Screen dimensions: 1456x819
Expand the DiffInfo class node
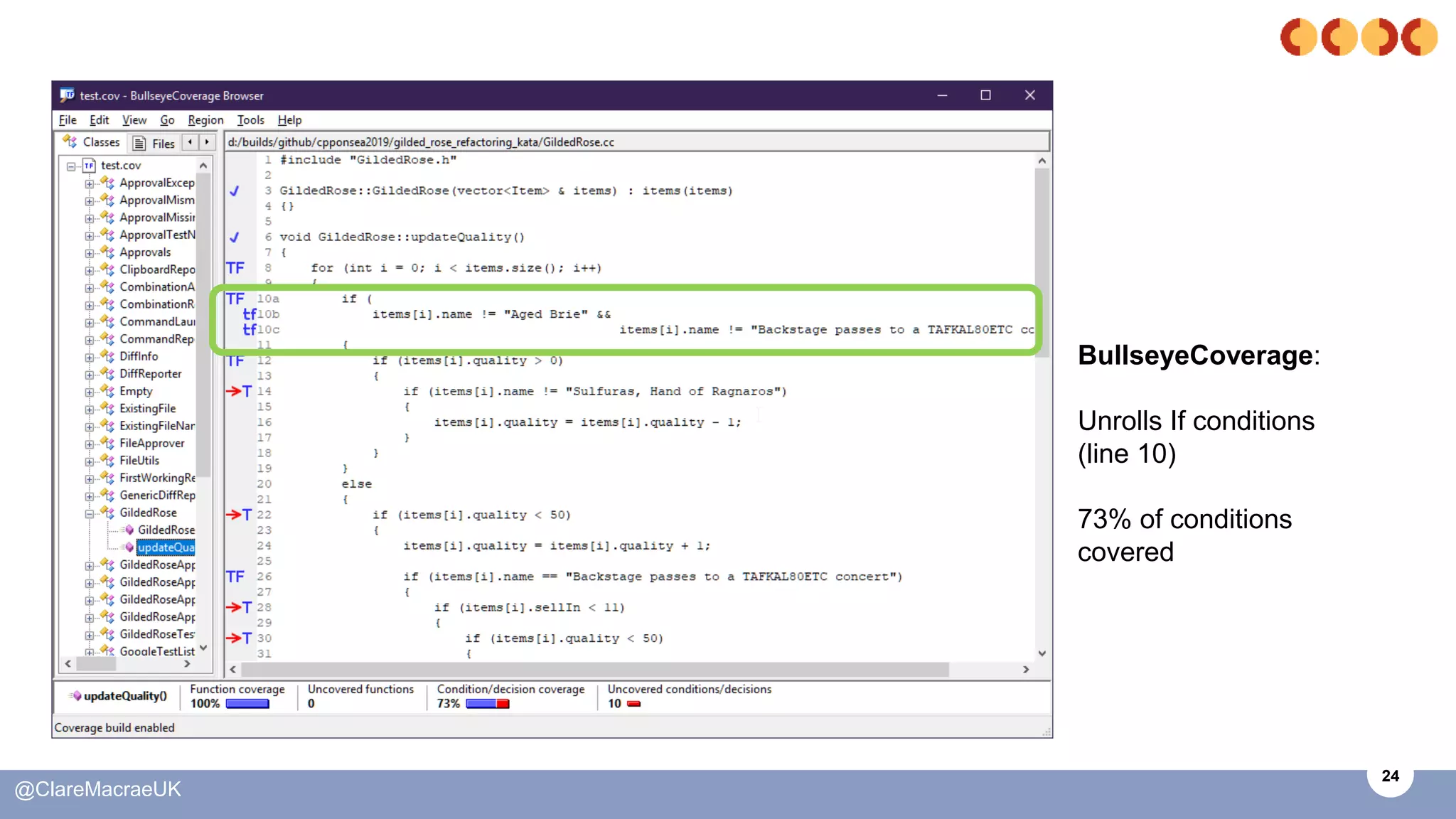point(89,357)
